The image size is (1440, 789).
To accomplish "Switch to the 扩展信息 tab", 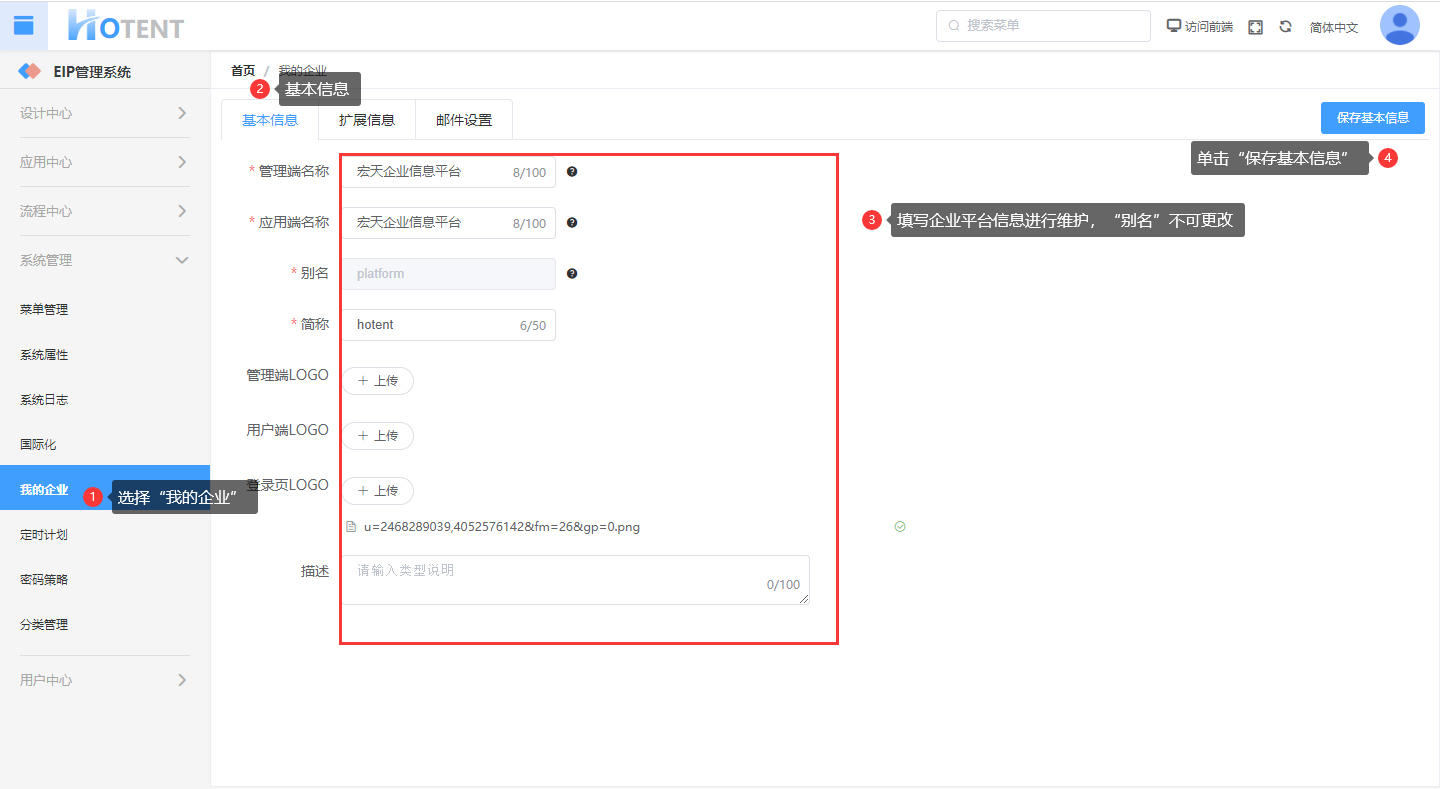I will point(367,120).
